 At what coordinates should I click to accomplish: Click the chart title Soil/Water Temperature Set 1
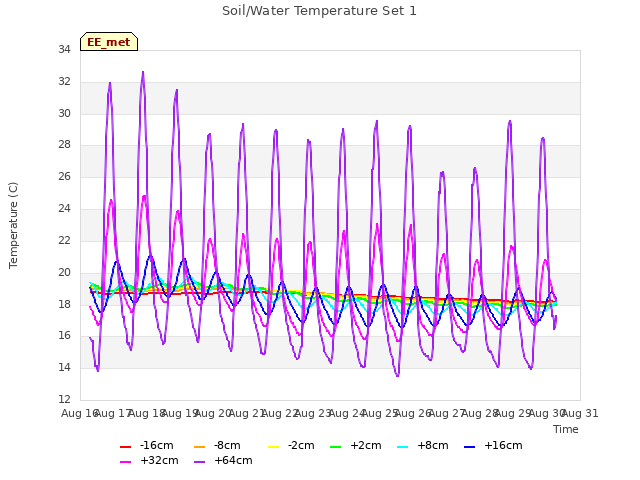click(x=319, y=11)
